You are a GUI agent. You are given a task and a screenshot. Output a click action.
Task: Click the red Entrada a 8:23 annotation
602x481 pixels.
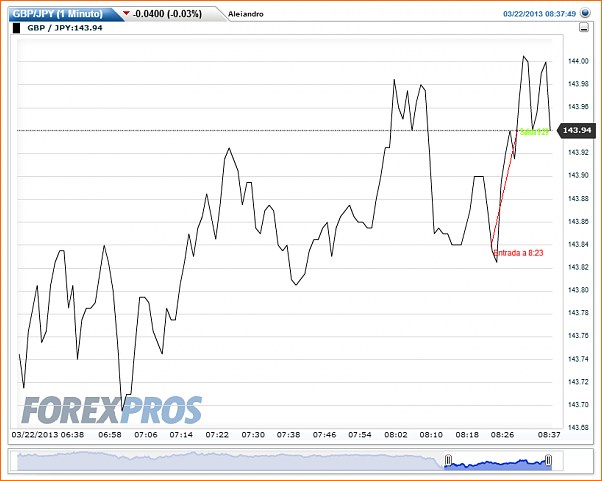(518, 253)
